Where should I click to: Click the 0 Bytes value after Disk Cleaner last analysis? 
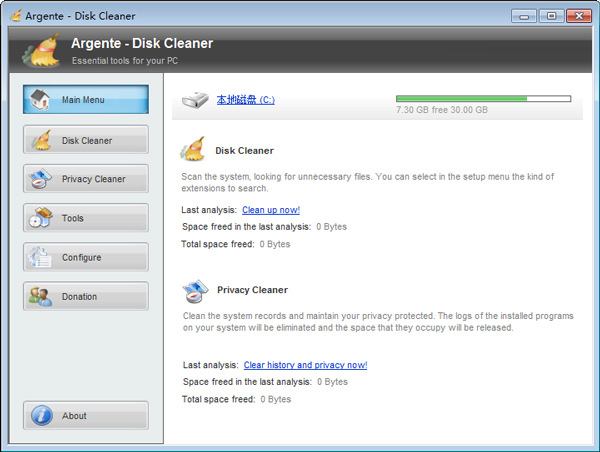pos(331,227)
